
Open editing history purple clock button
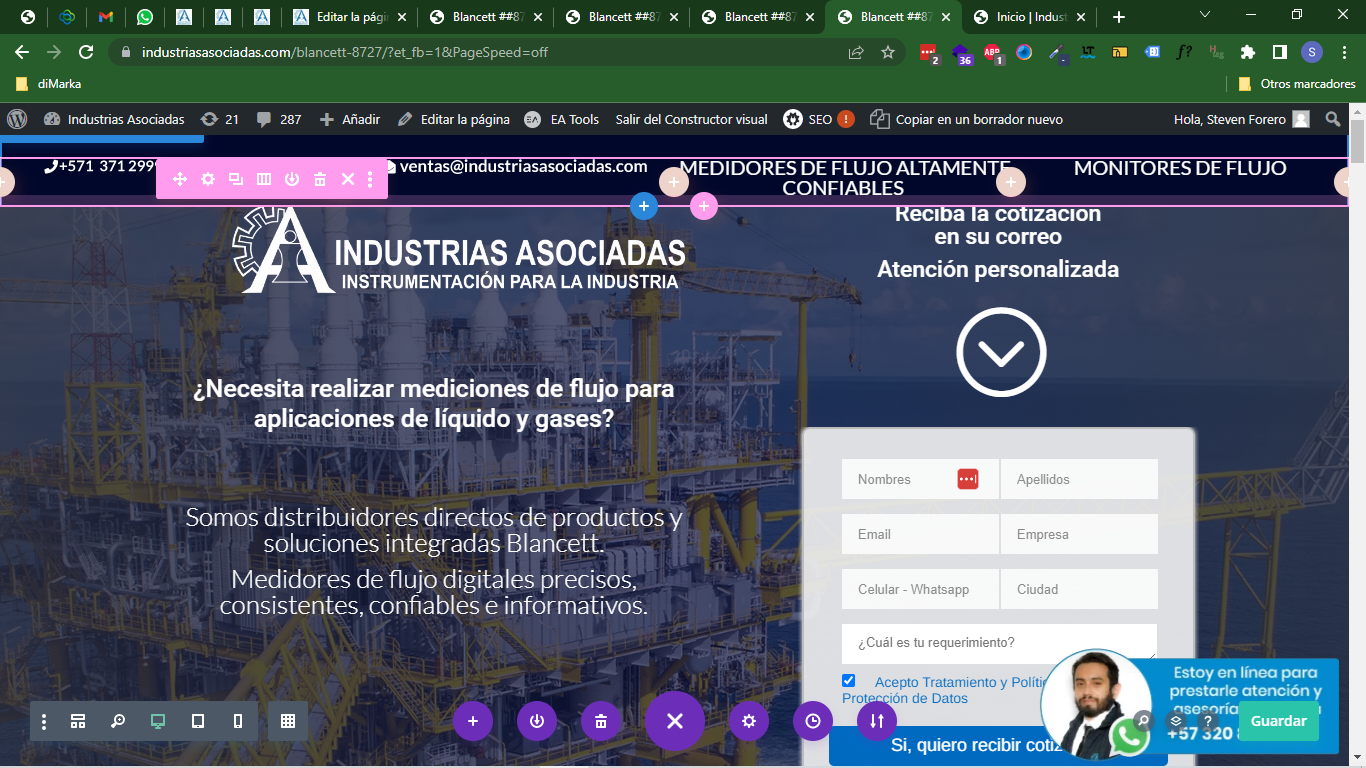(x=813, y=721)
